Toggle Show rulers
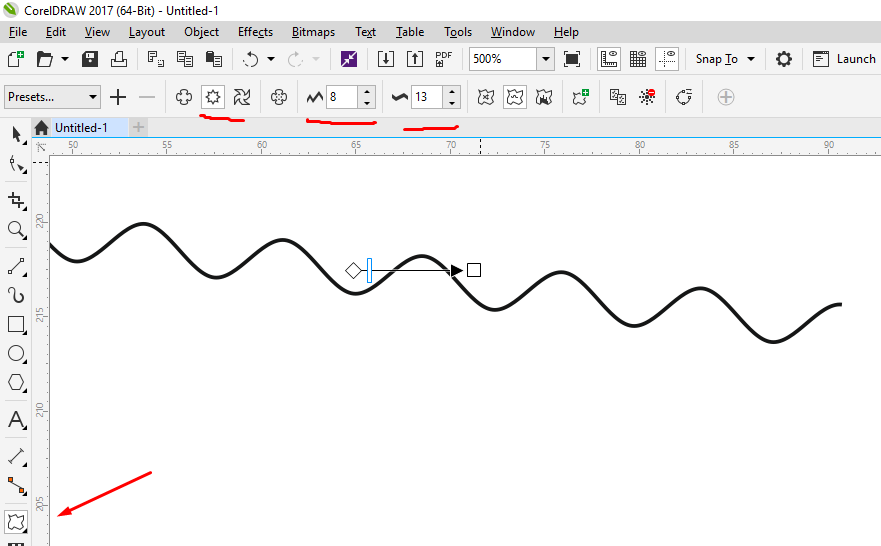 tap(609, 59)
